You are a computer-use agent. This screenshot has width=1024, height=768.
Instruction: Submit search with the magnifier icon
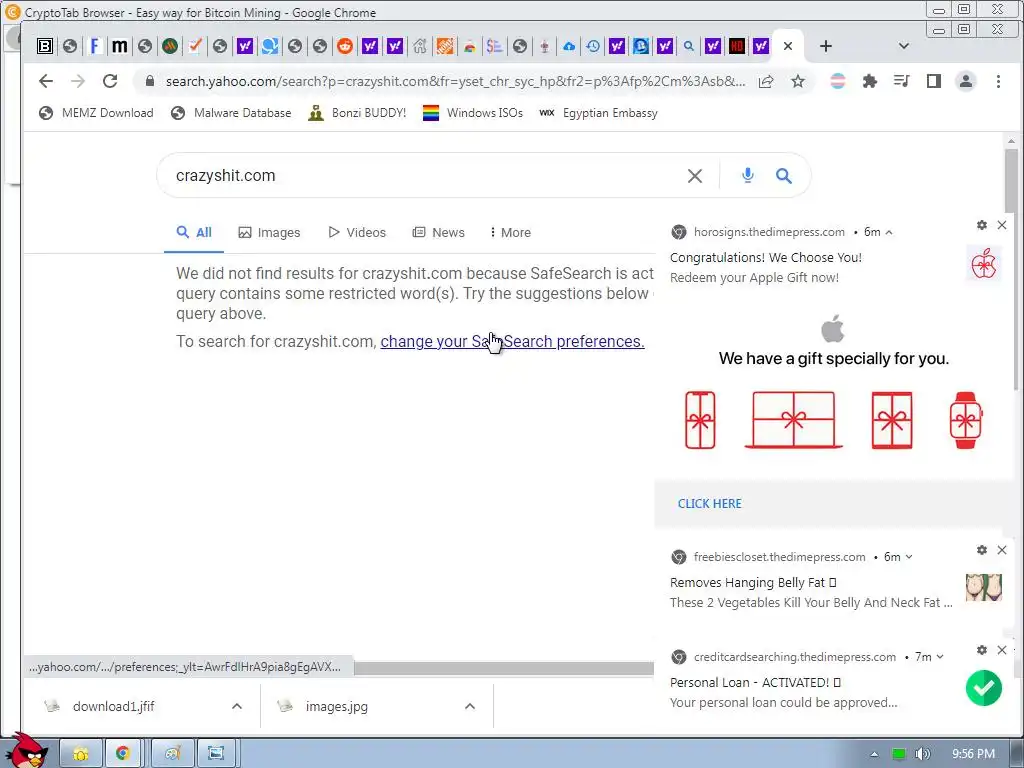click(784, 176)
